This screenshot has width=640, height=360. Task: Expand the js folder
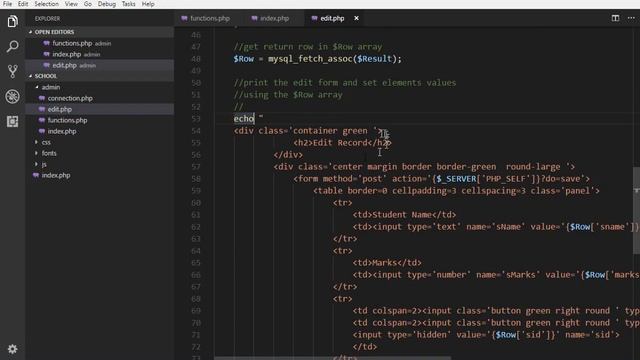(x=44, y=164)
